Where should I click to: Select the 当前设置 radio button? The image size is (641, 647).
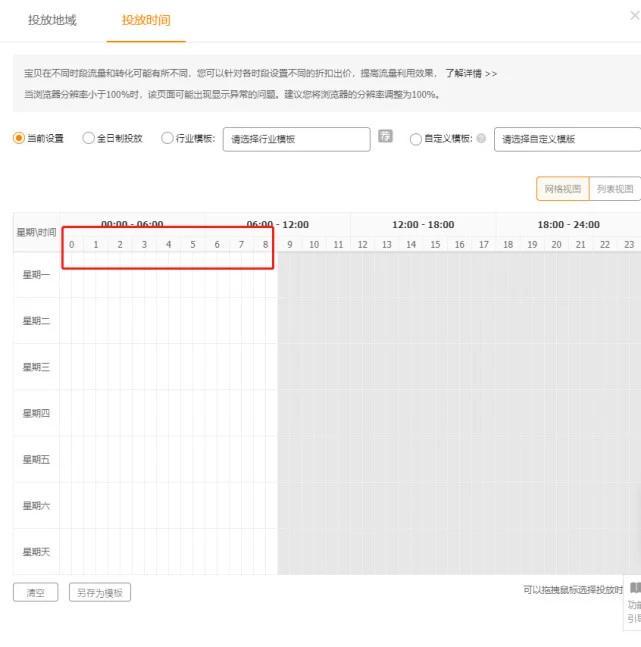click(19, 139)
